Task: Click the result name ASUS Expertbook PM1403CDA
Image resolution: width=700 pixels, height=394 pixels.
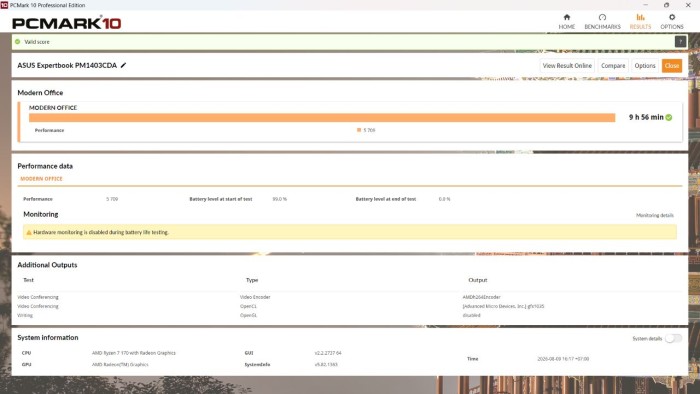Action: [x=67, y=65]
